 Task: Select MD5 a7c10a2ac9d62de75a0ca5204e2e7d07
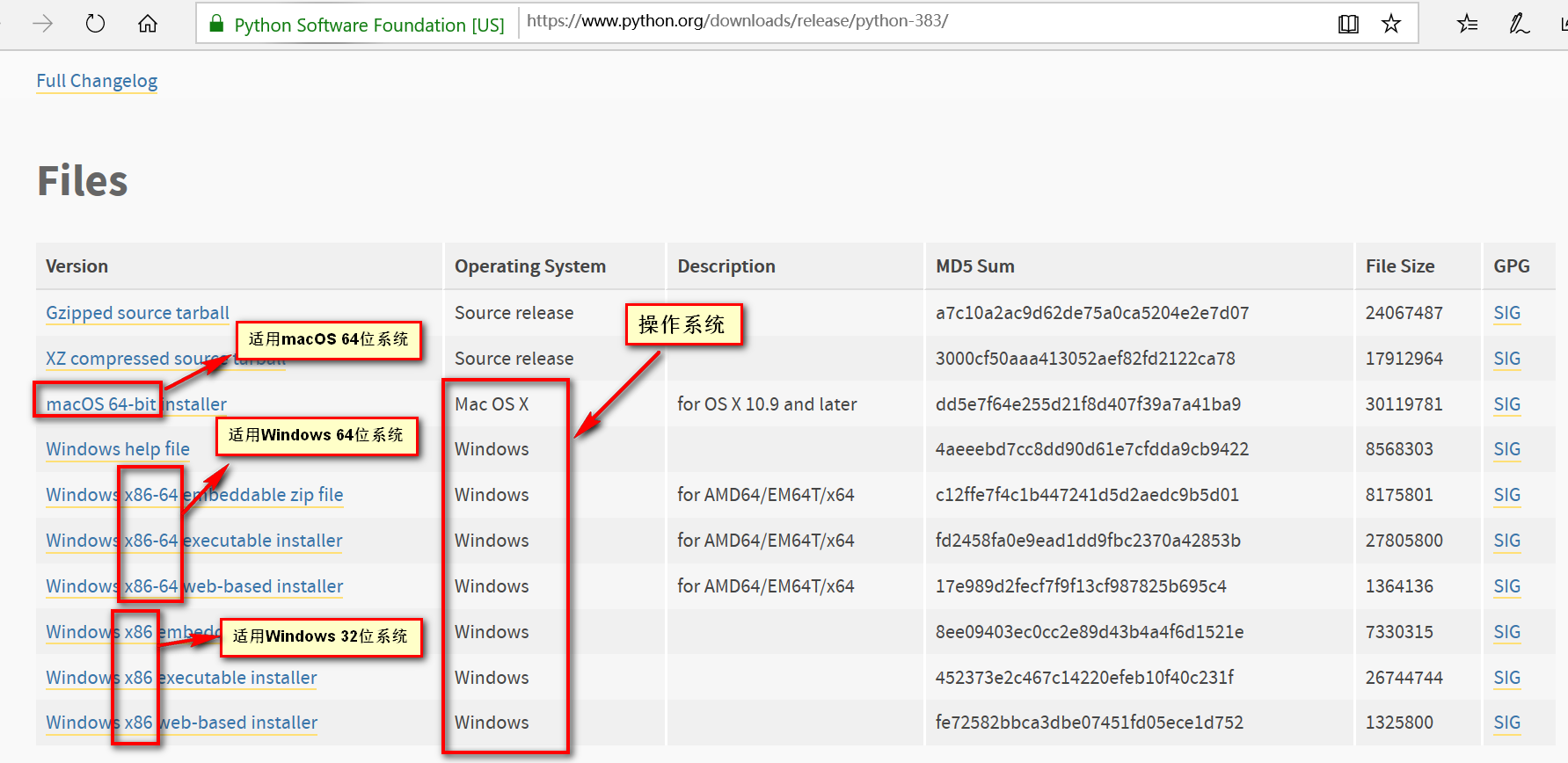1092,313
